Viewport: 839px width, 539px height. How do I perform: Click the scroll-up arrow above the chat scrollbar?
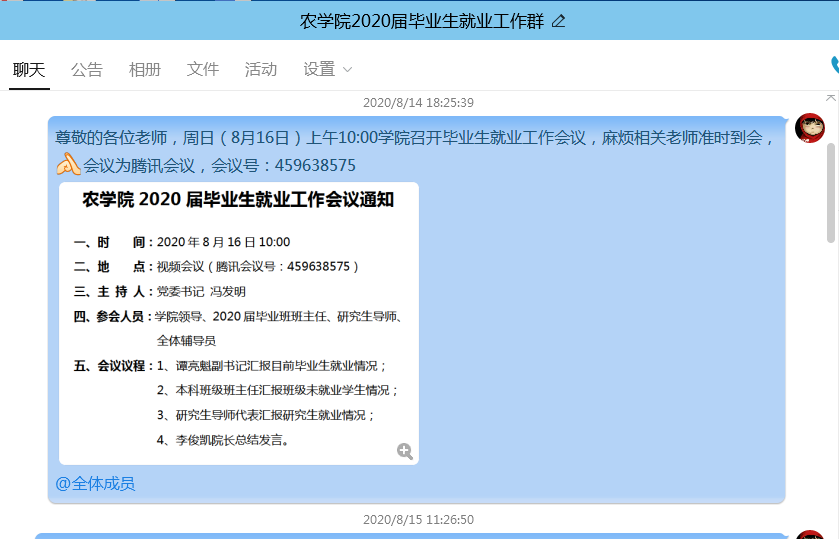(x=830, y=97)
